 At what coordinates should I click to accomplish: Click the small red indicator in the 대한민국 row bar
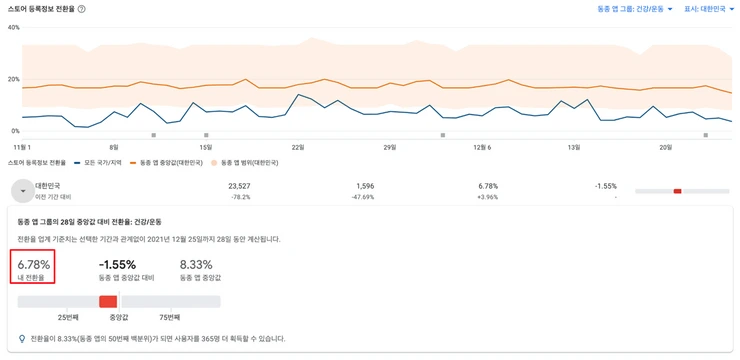677,191
